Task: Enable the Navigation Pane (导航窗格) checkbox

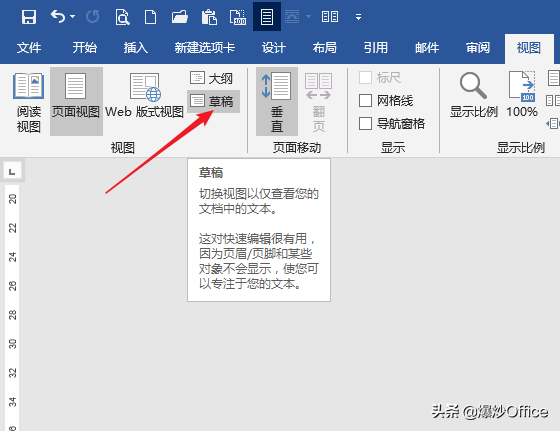Action: coord(392,124)
